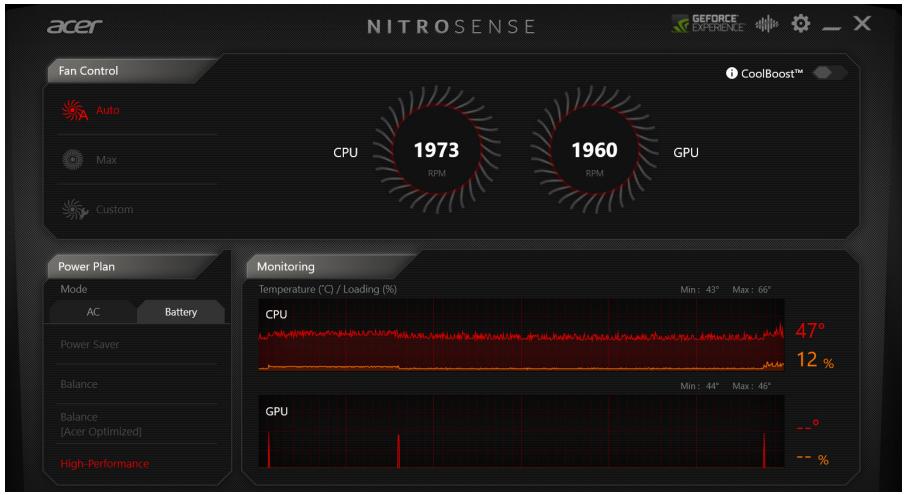Click the CPU fan dial showing 1973 RPM
The image size is (906, 495).
pyautogui.click(x=436, y=150)
